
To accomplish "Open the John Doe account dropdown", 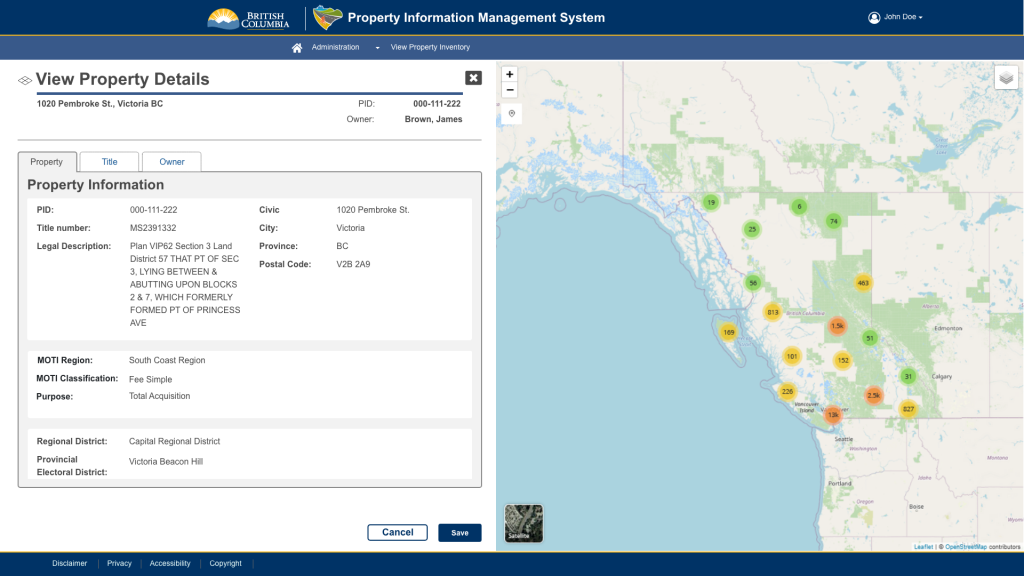I will click(898, 17).
